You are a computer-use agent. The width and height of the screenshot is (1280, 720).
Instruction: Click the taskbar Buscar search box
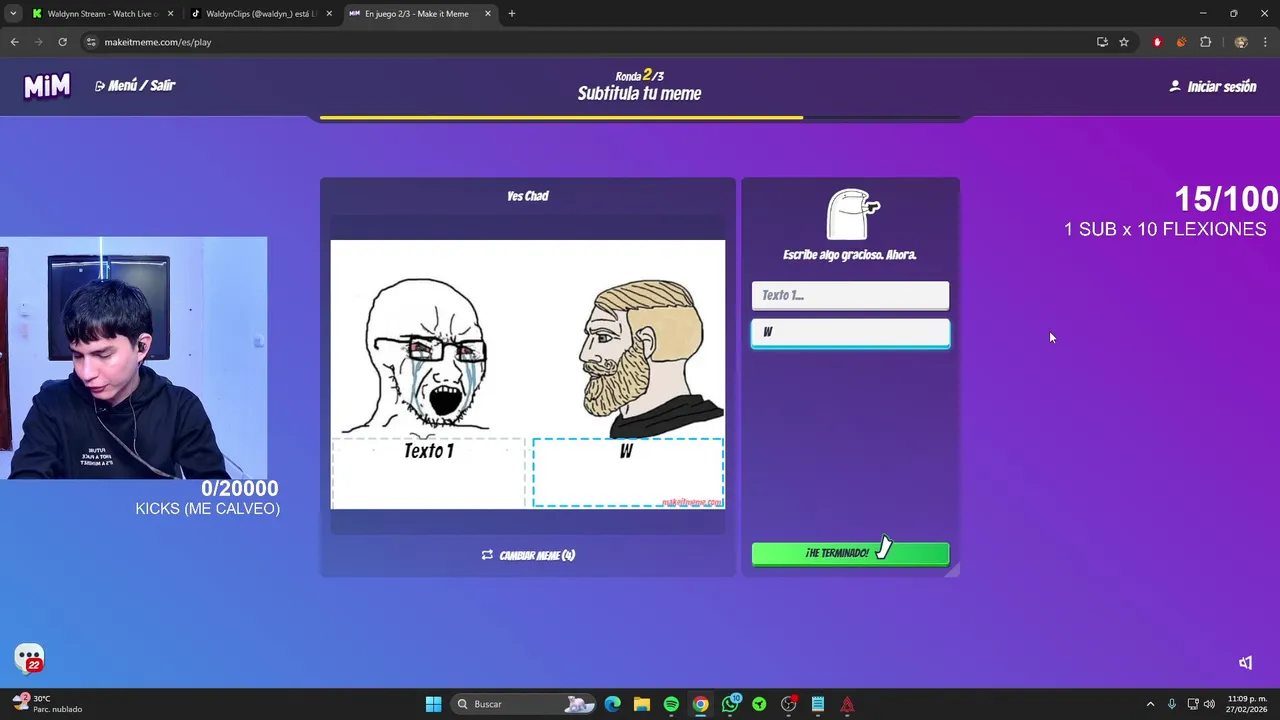click(x=525, y=704)
